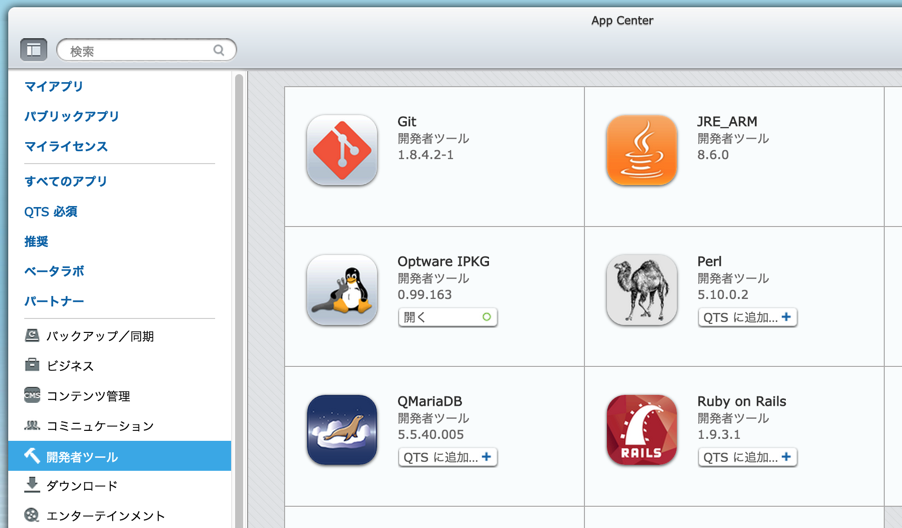902x528 pixels.
Task: Select パートナー category
Action: click(54, 301)
